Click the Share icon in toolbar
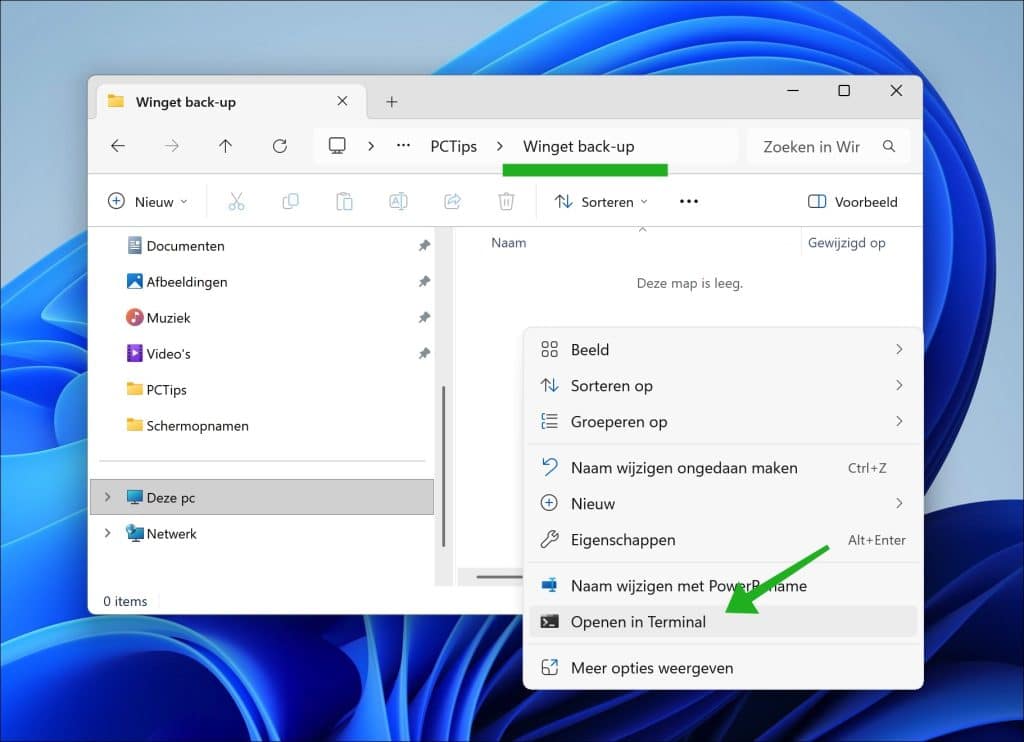Screen dimensions: 1024x742 pos(453,201)
